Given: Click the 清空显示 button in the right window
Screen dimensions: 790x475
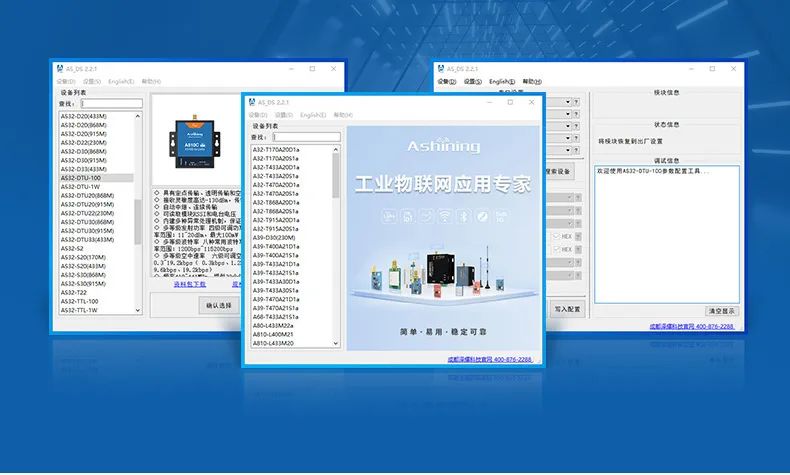Looking at the screenshot, I should tap(721, 311).
